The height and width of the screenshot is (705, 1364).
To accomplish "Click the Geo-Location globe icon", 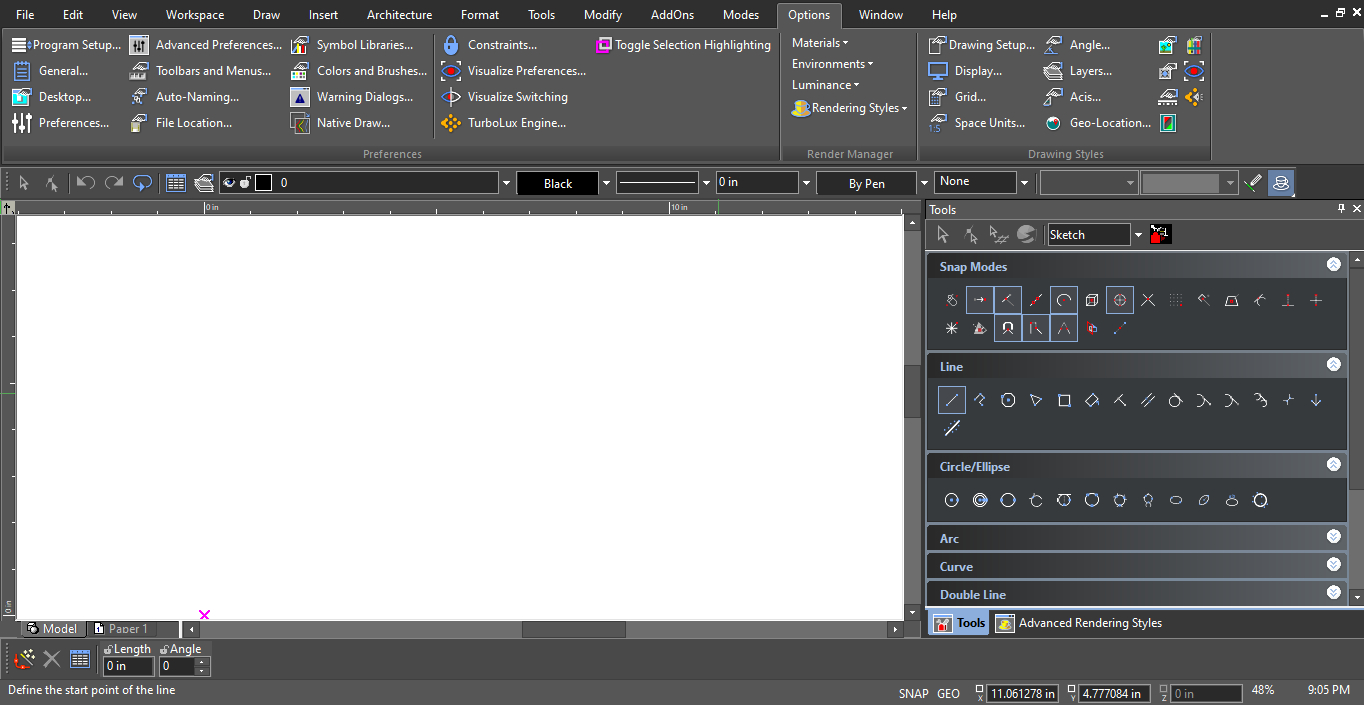I will (1053, 124).
